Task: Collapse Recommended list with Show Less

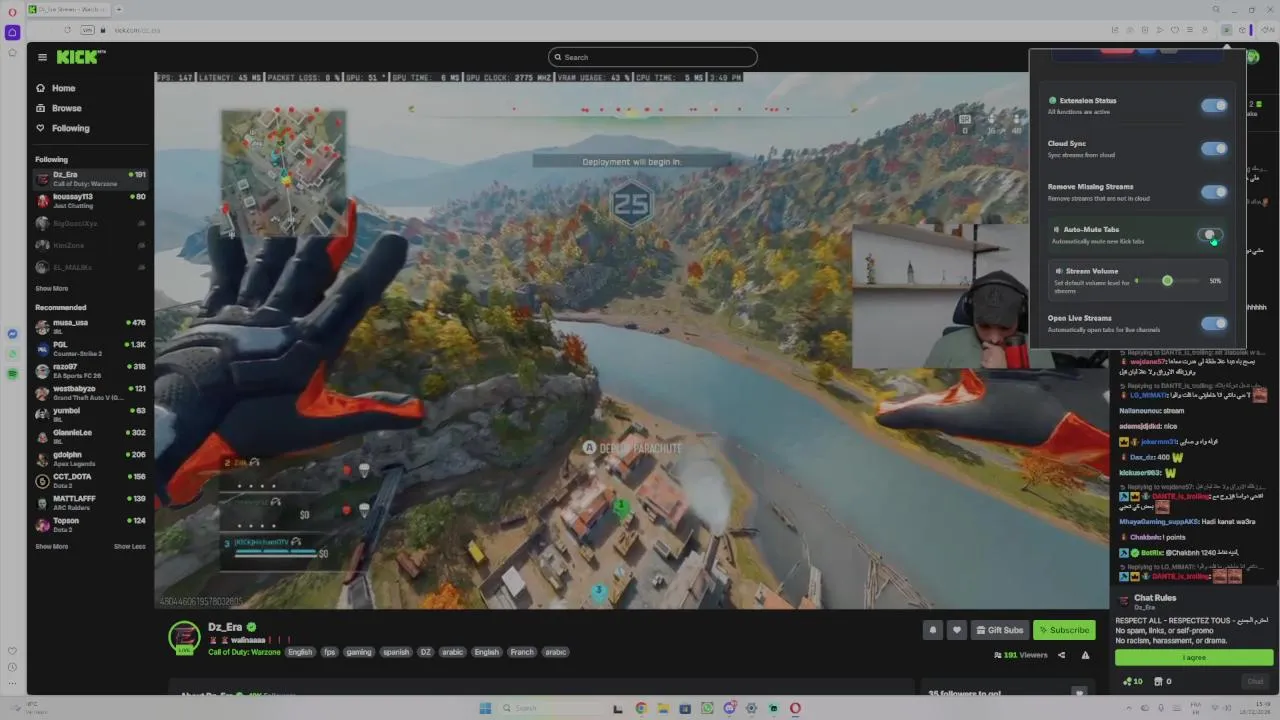Action: (x=129, y=546)
